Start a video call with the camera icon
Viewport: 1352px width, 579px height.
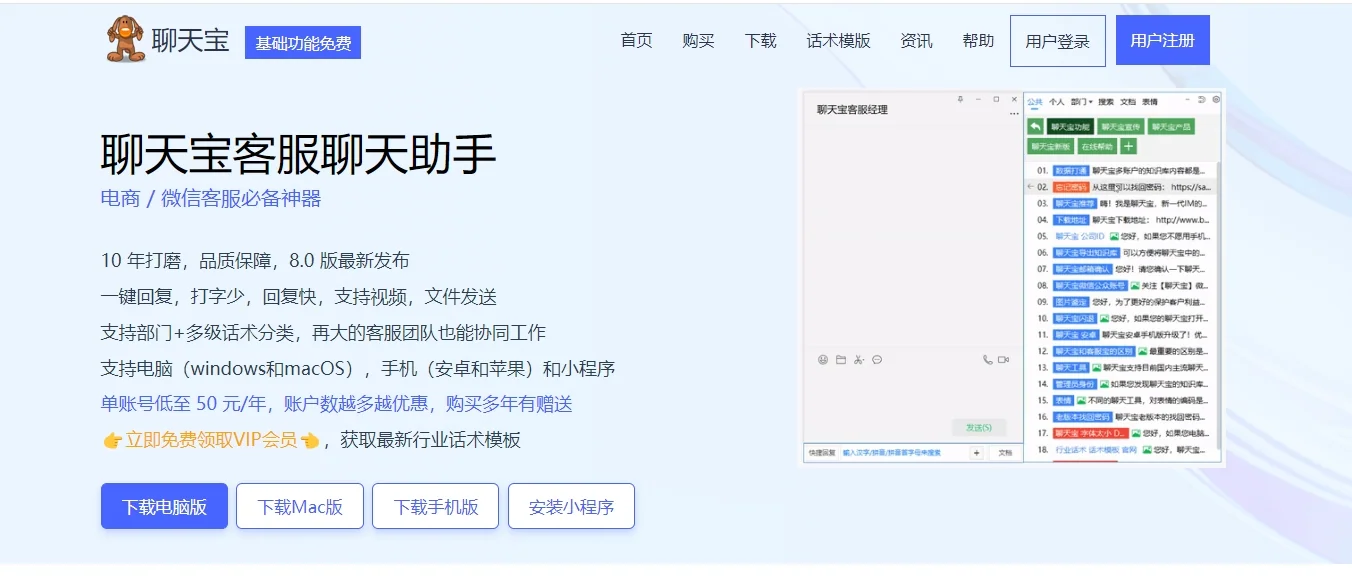[x=1003, y=360]
